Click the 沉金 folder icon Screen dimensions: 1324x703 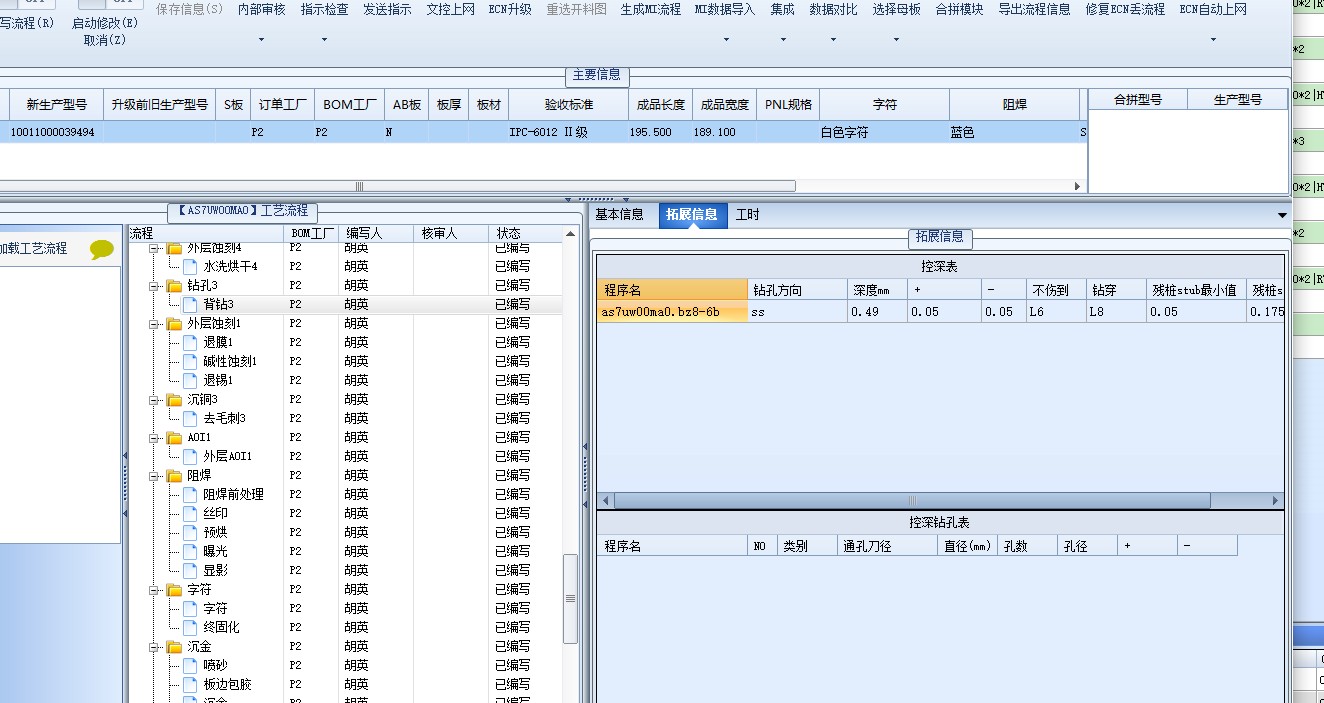click(175, 647)
